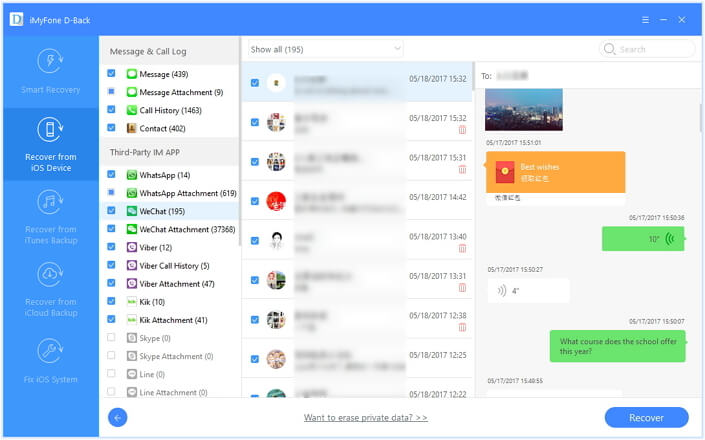The width and height of the screenshot is (705, 440).
Task: Click the Message app icon
Action: tap(131, 74)
